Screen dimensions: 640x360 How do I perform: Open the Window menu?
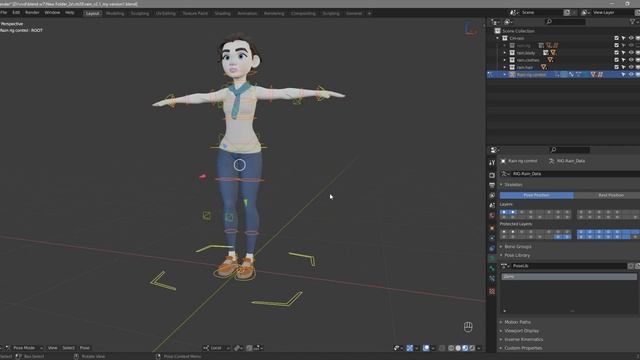tap(52, 13)
